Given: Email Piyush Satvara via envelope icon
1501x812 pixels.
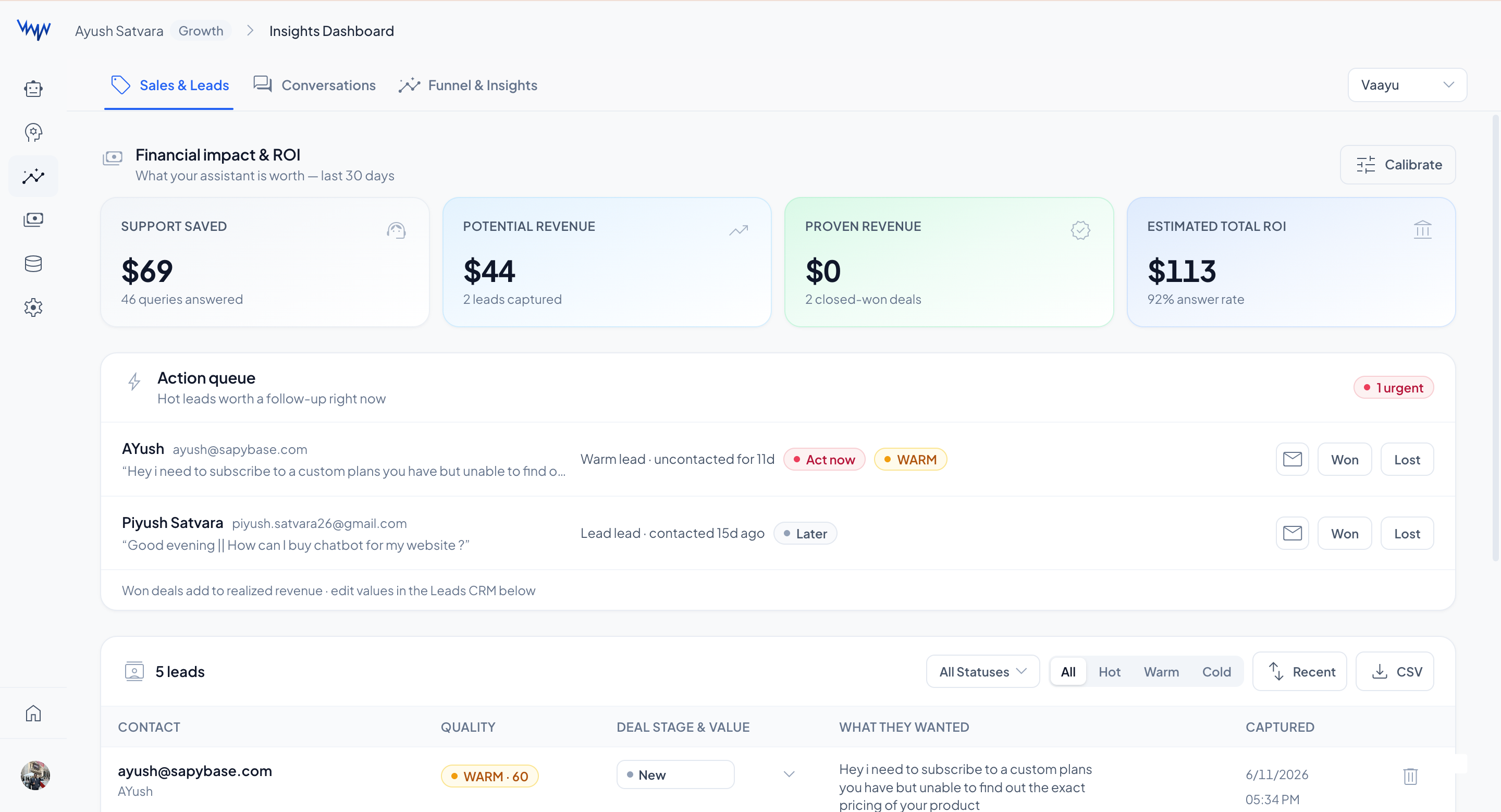Looking at the screenshot, I should pos(1292,533).
